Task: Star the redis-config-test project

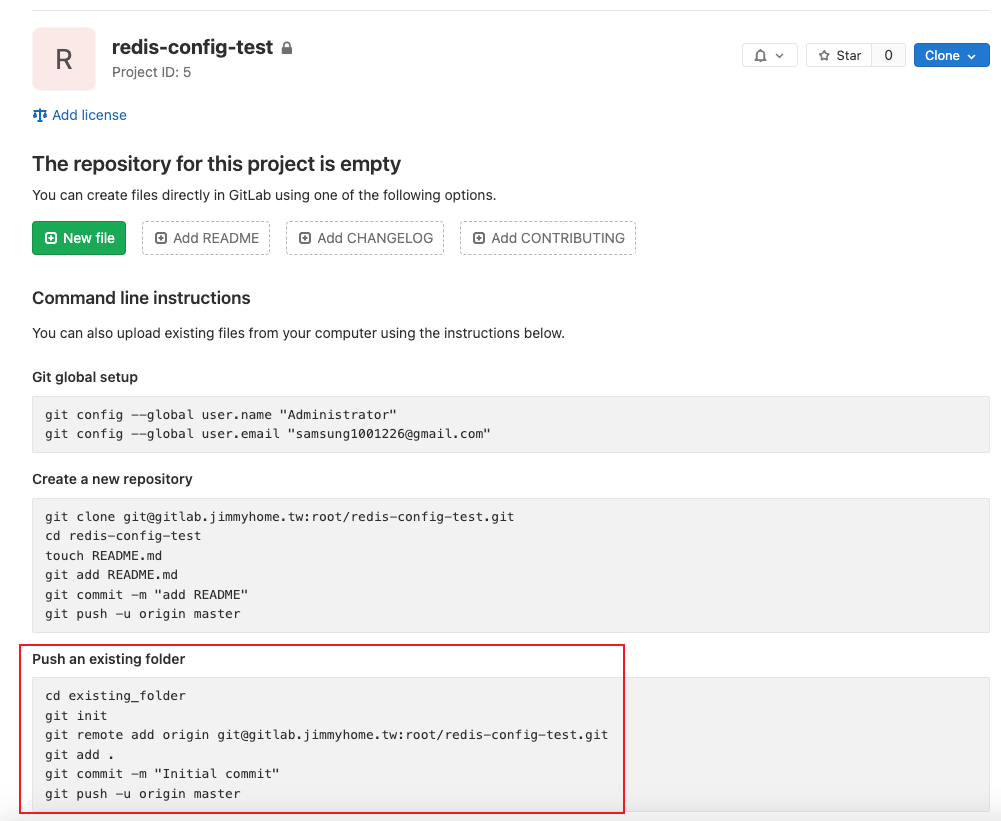Action: point(839,56)
